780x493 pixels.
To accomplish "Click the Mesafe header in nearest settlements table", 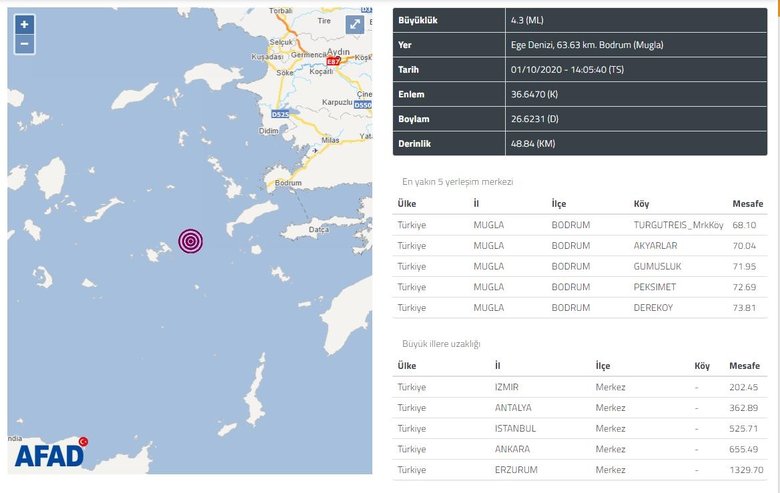I will coord(748,204).
